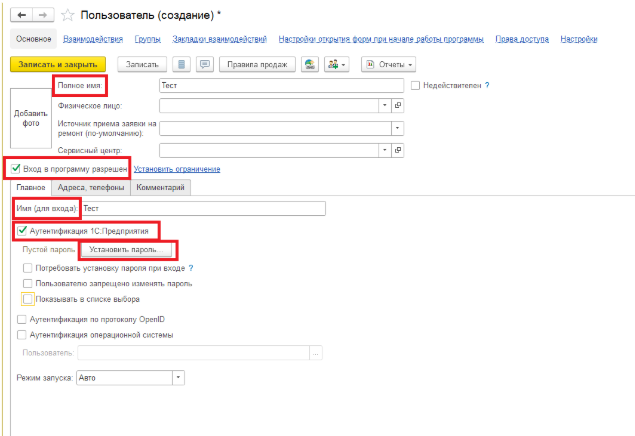This screenshot has height=436, width=635.
Task: Click open icon beside Сервисный центр field
Action: point(397,149)
